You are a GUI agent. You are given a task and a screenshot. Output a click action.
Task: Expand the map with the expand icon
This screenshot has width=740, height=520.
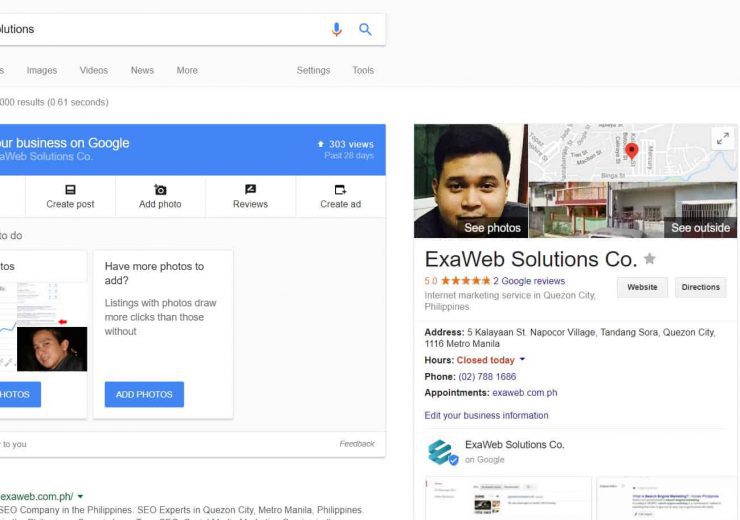[723, 139]
